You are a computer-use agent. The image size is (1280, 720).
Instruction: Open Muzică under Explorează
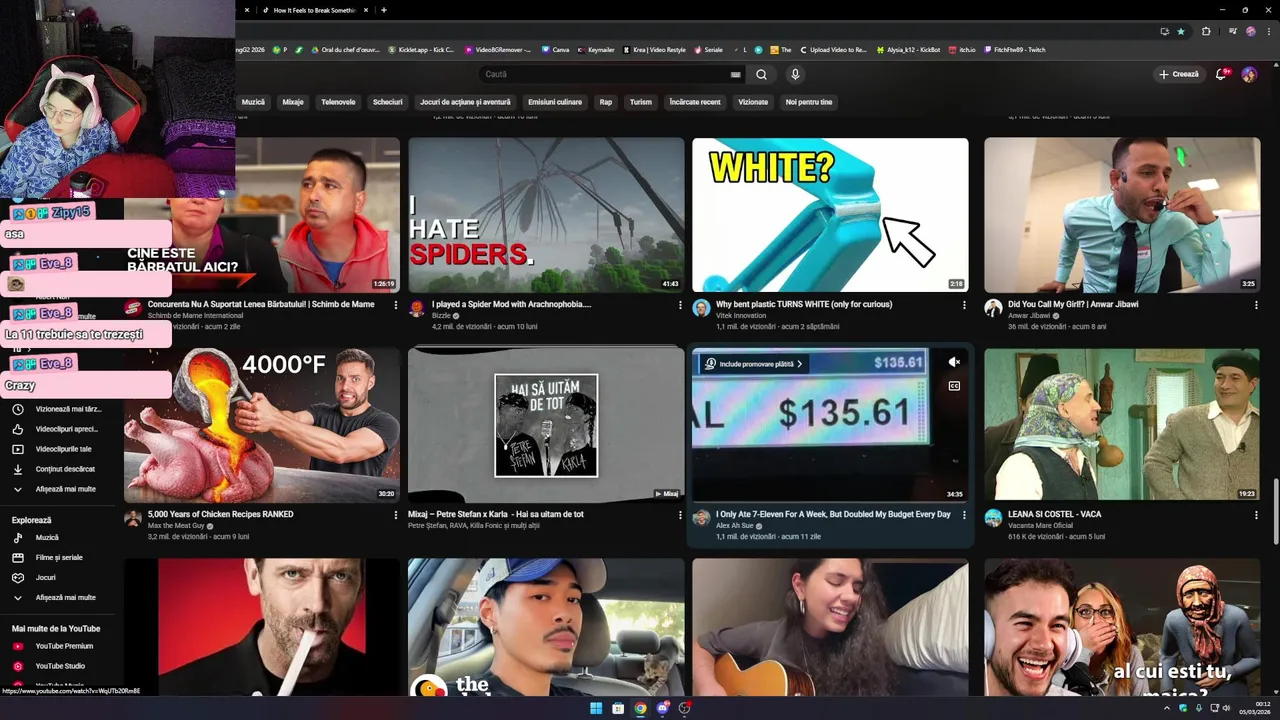pyautogui.click(x=58, y=538)
